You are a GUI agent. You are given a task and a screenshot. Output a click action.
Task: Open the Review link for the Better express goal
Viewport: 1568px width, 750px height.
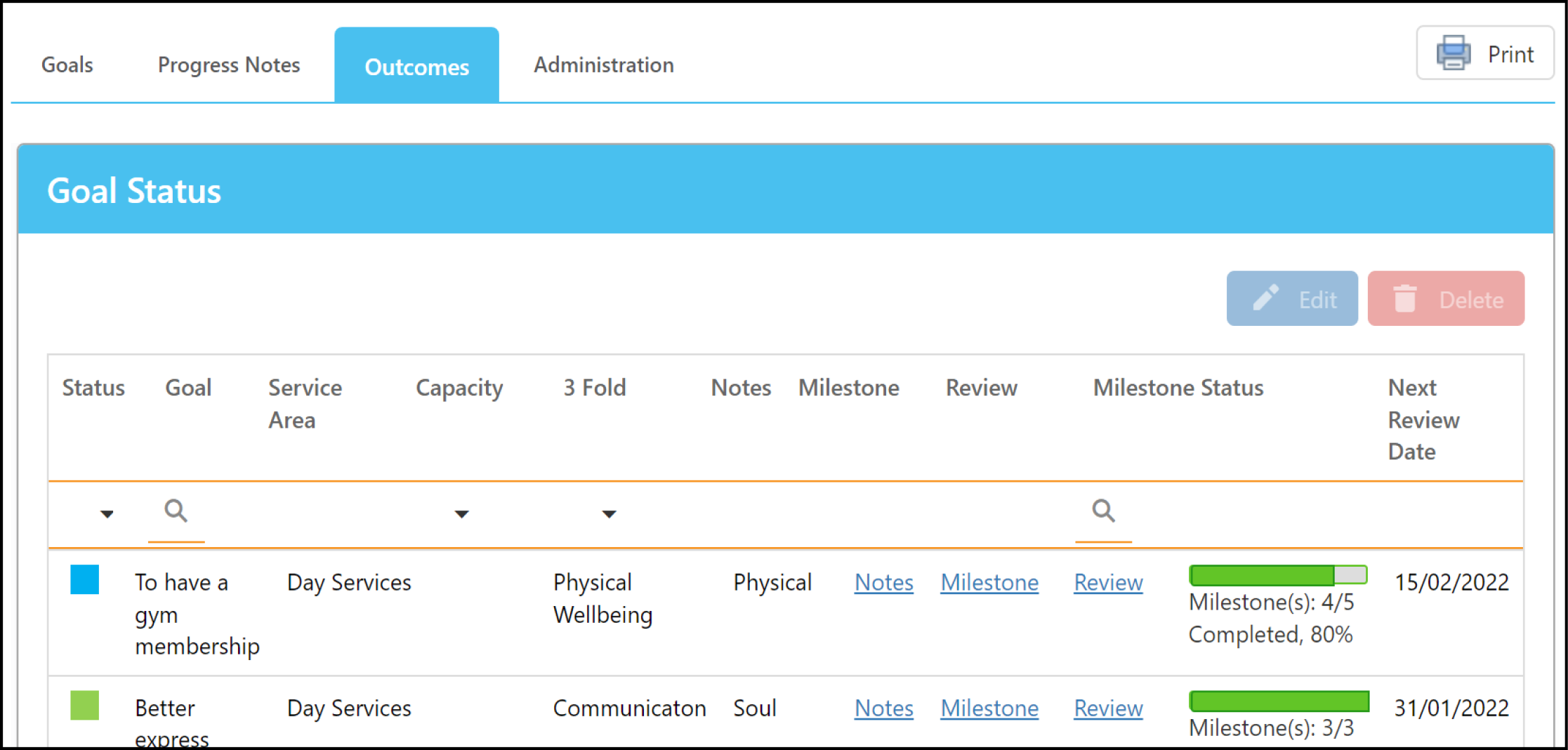[1108, 708]
